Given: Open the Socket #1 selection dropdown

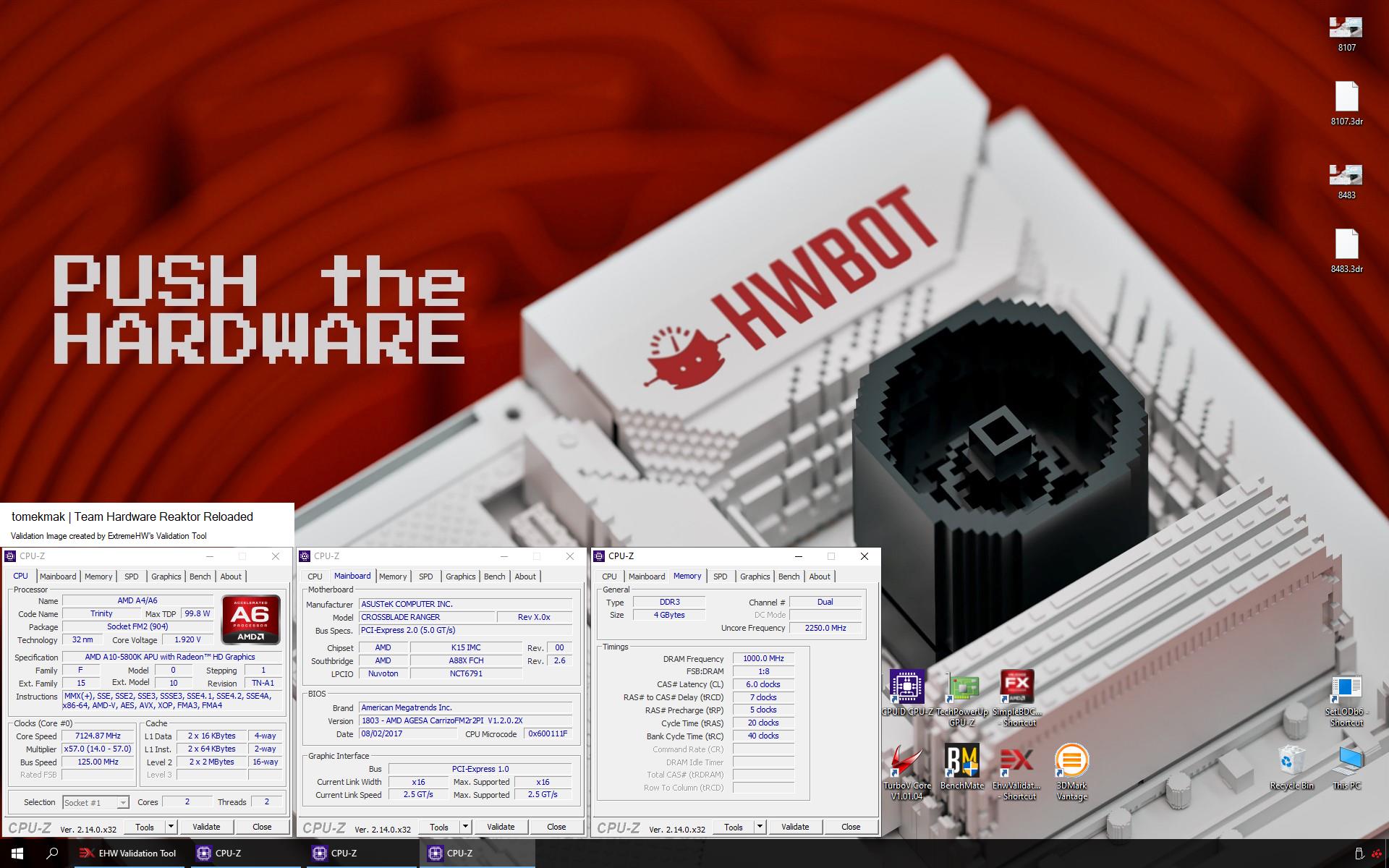Looking at the screenshot, I should [95, 802].
